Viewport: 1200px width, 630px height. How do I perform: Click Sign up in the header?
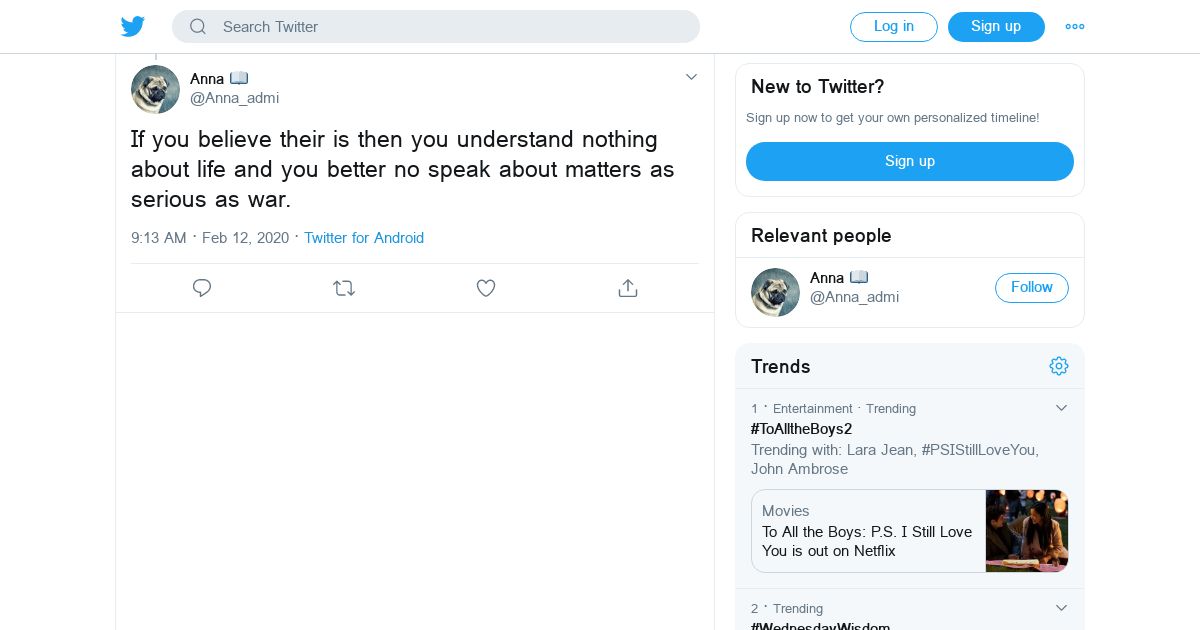click(996, 27)
